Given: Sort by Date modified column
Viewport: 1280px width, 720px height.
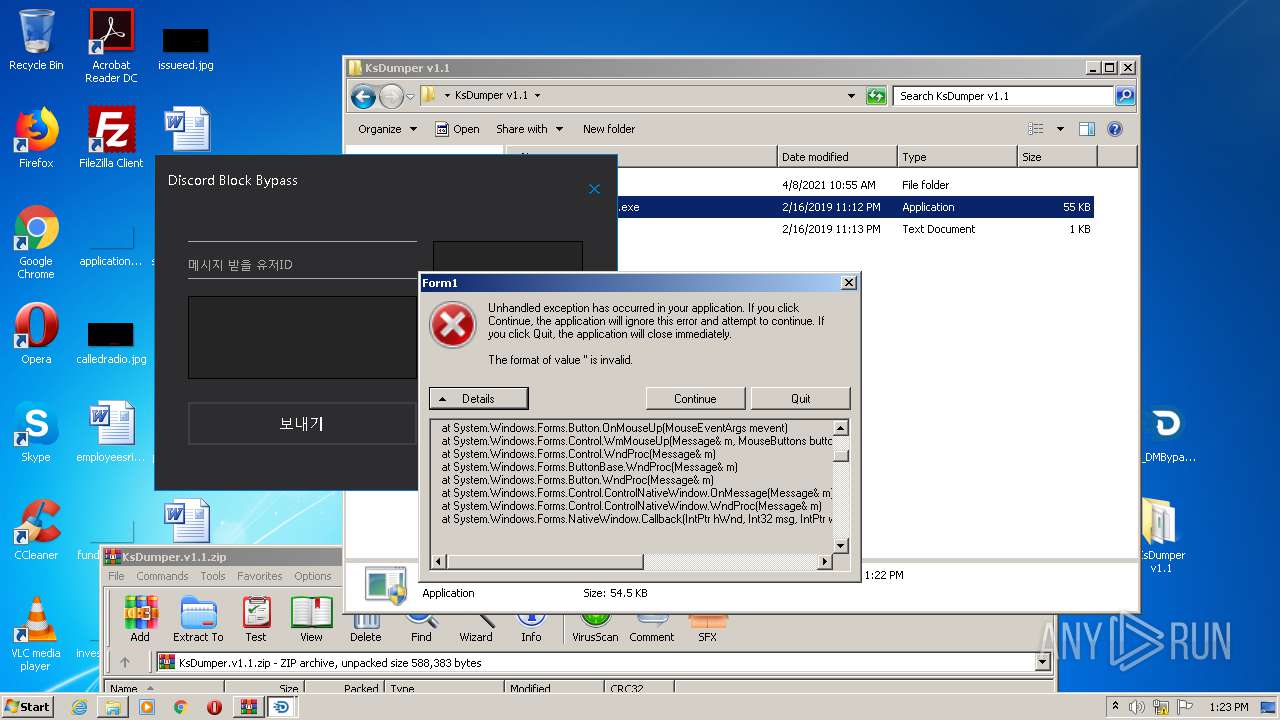Looking at the screenshot, I should point(837,157).
